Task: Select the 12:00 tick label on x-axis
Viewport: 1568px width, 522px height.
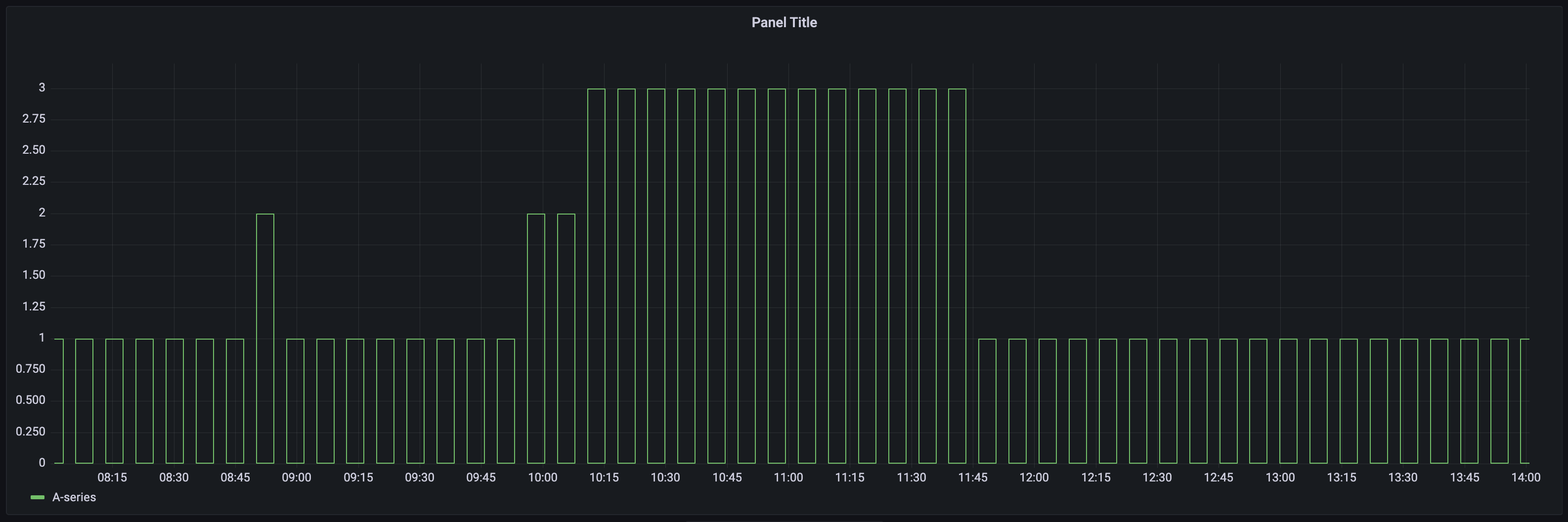Action: coord(1034,477)
